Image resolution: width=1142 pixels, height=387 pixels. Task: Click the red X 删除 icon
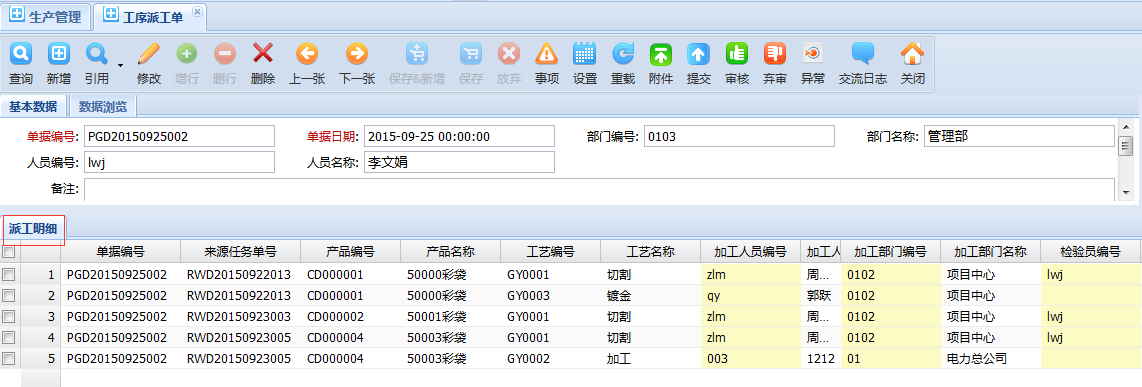pos(262,53)
